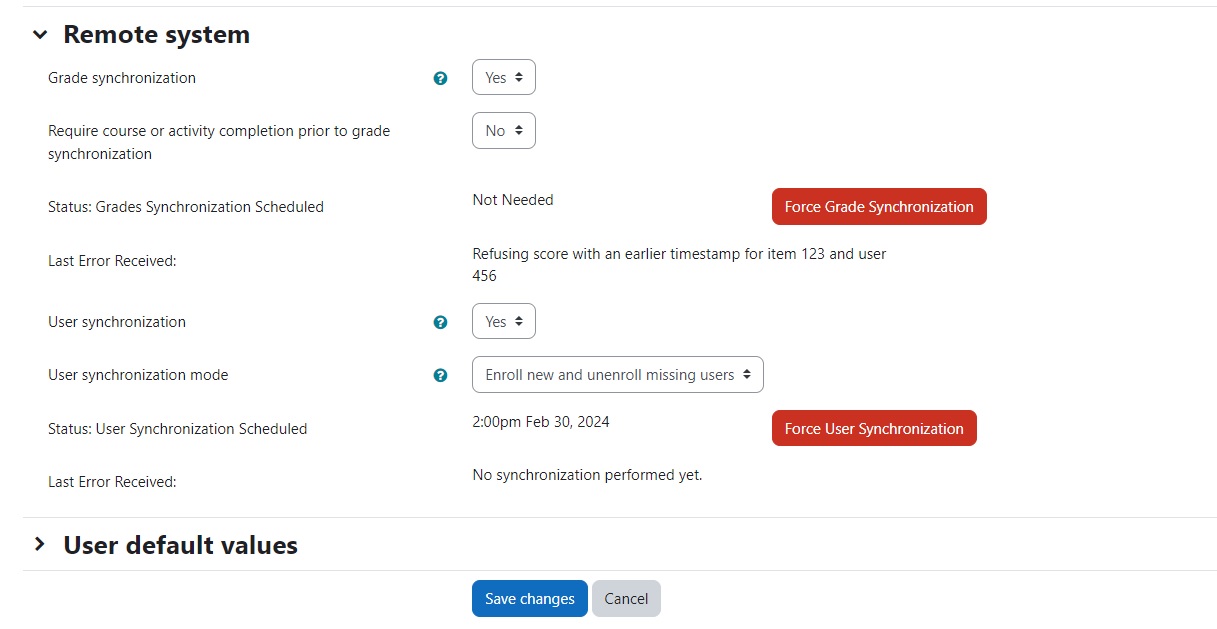Open the completion requirement No dropdown

click(504, 130)
